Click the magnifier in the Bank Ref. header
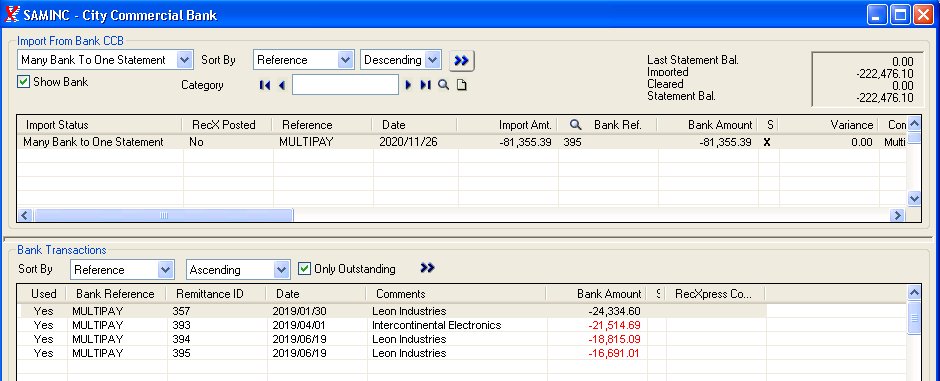Viewport: 940px width, 381px height. pos(575,125)
